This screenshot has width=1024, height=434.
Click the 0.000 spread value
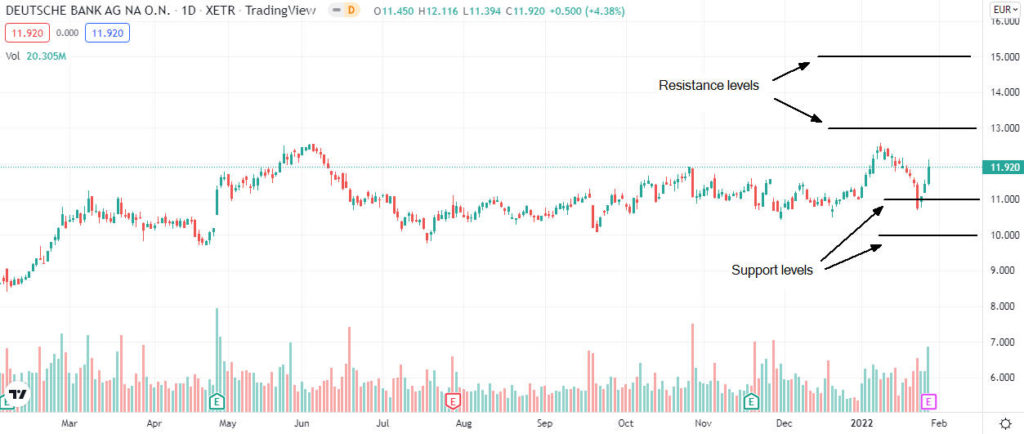point(67,33)
